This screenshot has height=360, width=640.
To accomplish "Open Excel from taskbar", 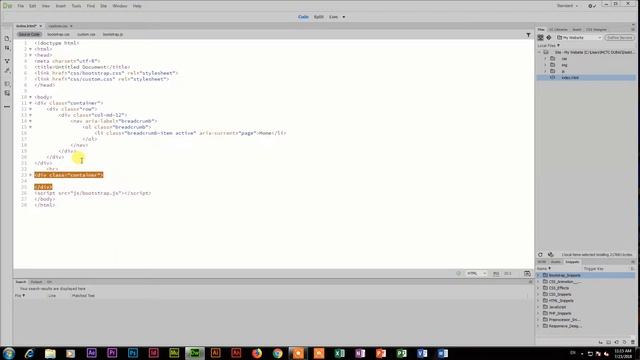I will click(x=340, y=353).
